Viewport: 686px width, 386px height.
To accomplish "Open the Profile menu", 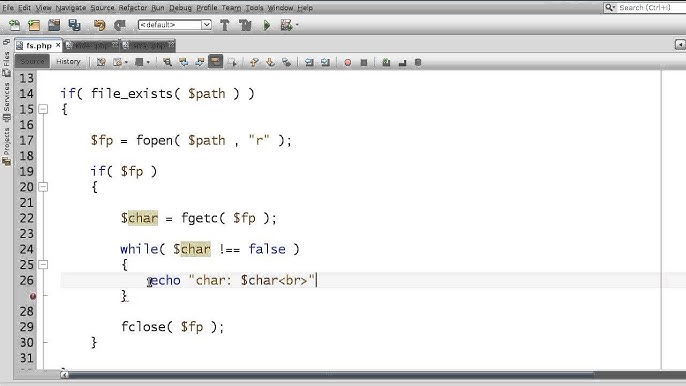I will click(207, 8).
